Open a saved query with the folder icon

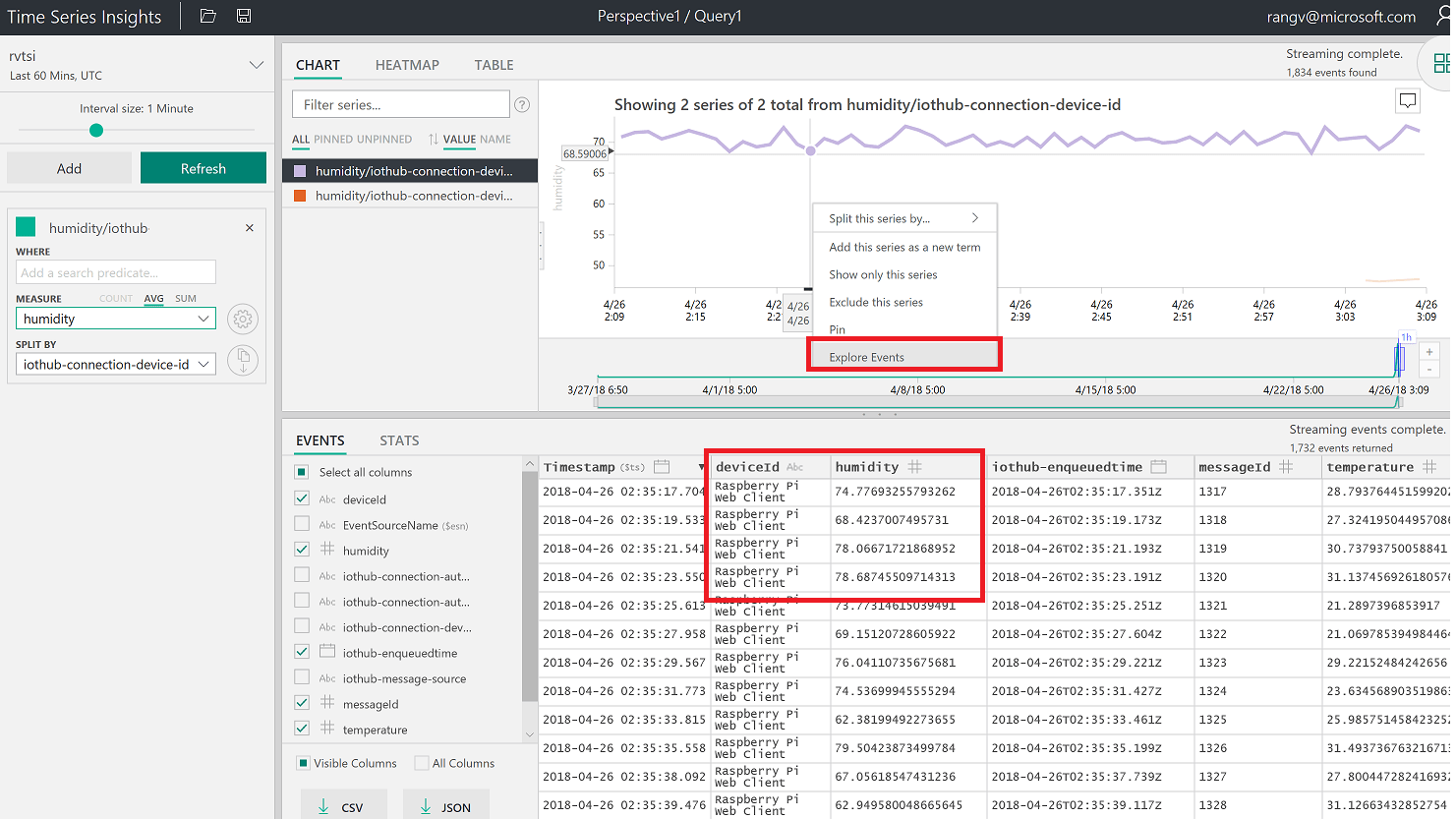pos(210,16)
